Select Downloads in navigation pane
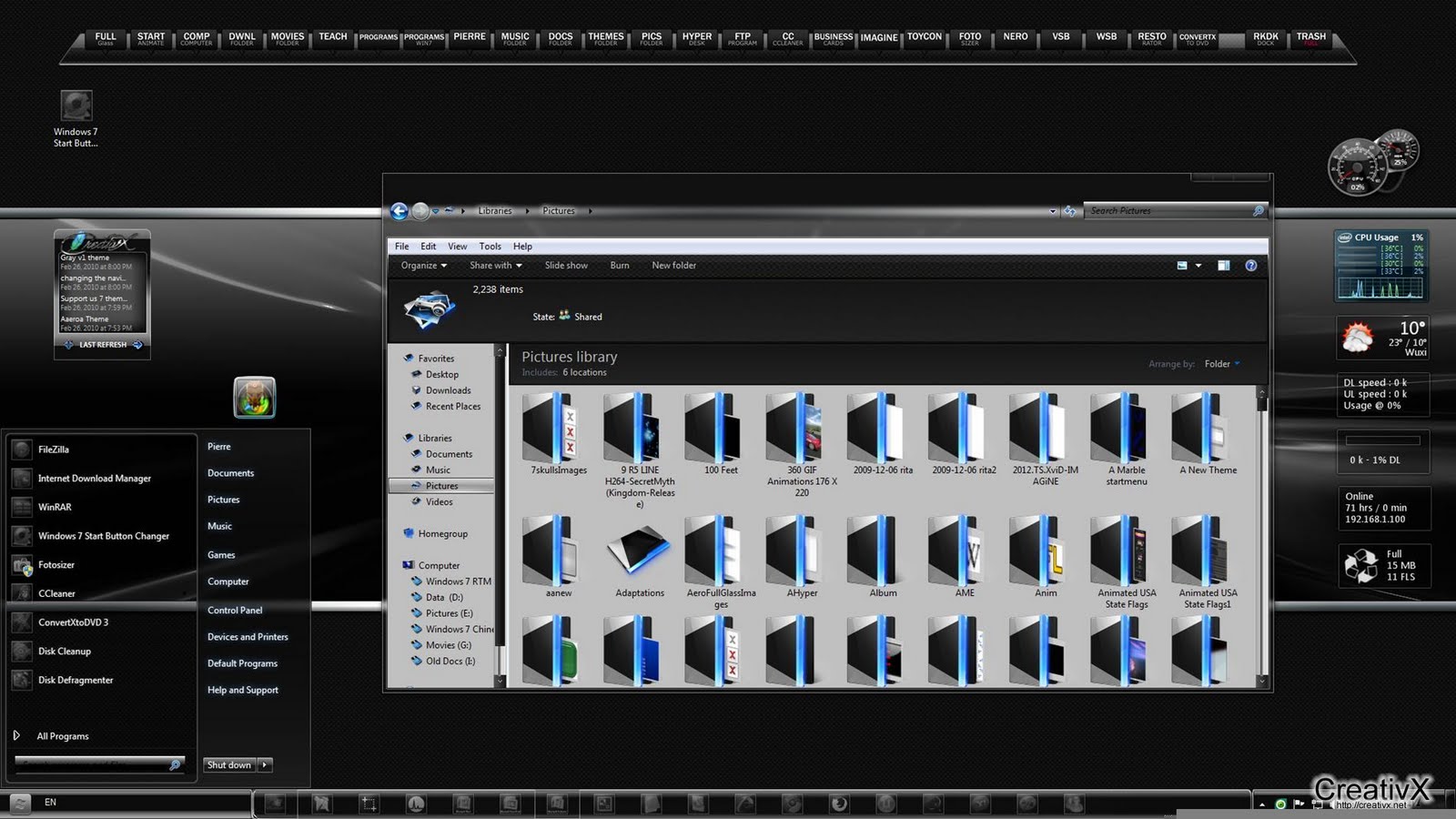Screen dimensions: 1456x819 click(x=448, y=390)
